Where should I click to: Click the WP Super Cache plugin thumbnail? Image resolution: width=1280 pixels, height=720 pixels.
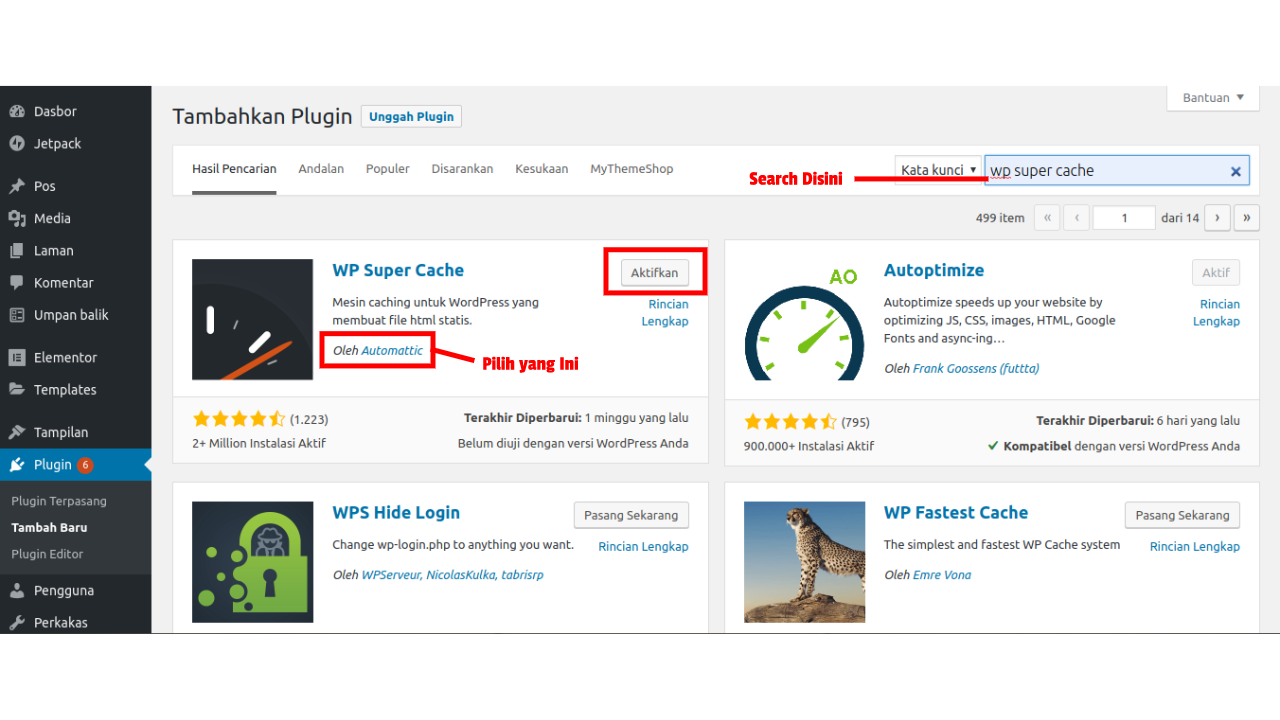[x=252, y=319]
